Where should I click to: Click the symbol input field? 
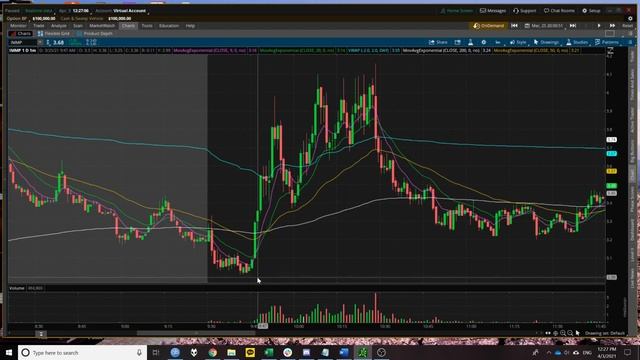pyautogui.click(x=23, y=42)
